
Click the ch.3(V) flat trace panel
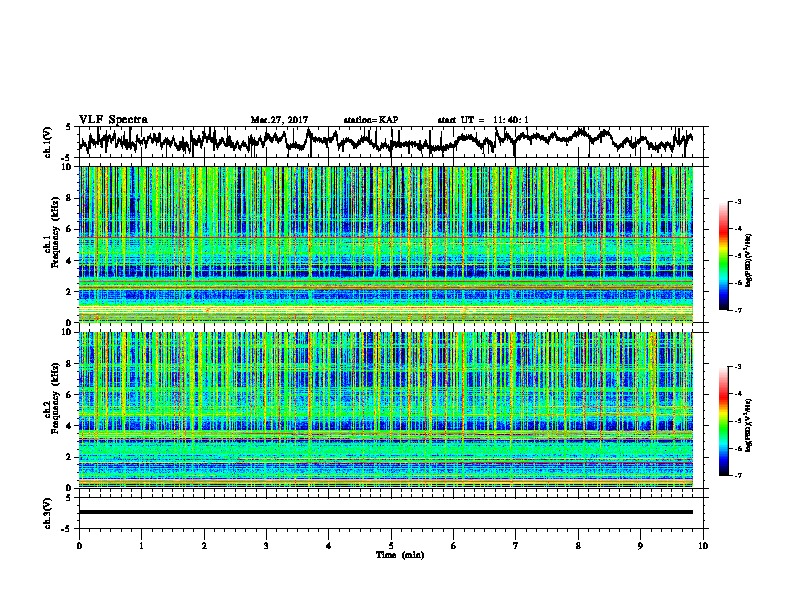[x=391, y=513]
